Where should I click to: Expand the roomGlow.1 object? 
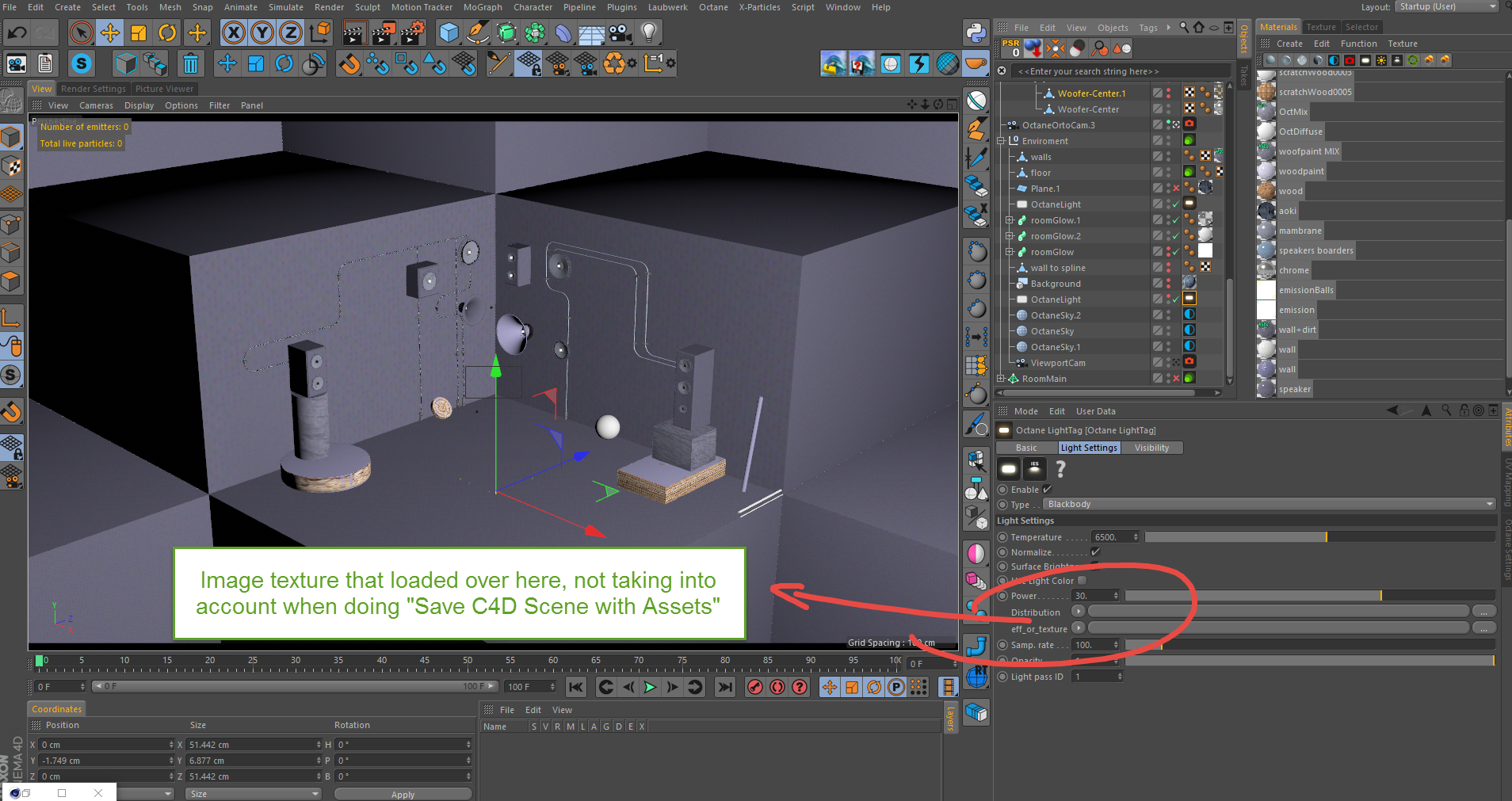pyautogui.click(x=1010, y=220)
